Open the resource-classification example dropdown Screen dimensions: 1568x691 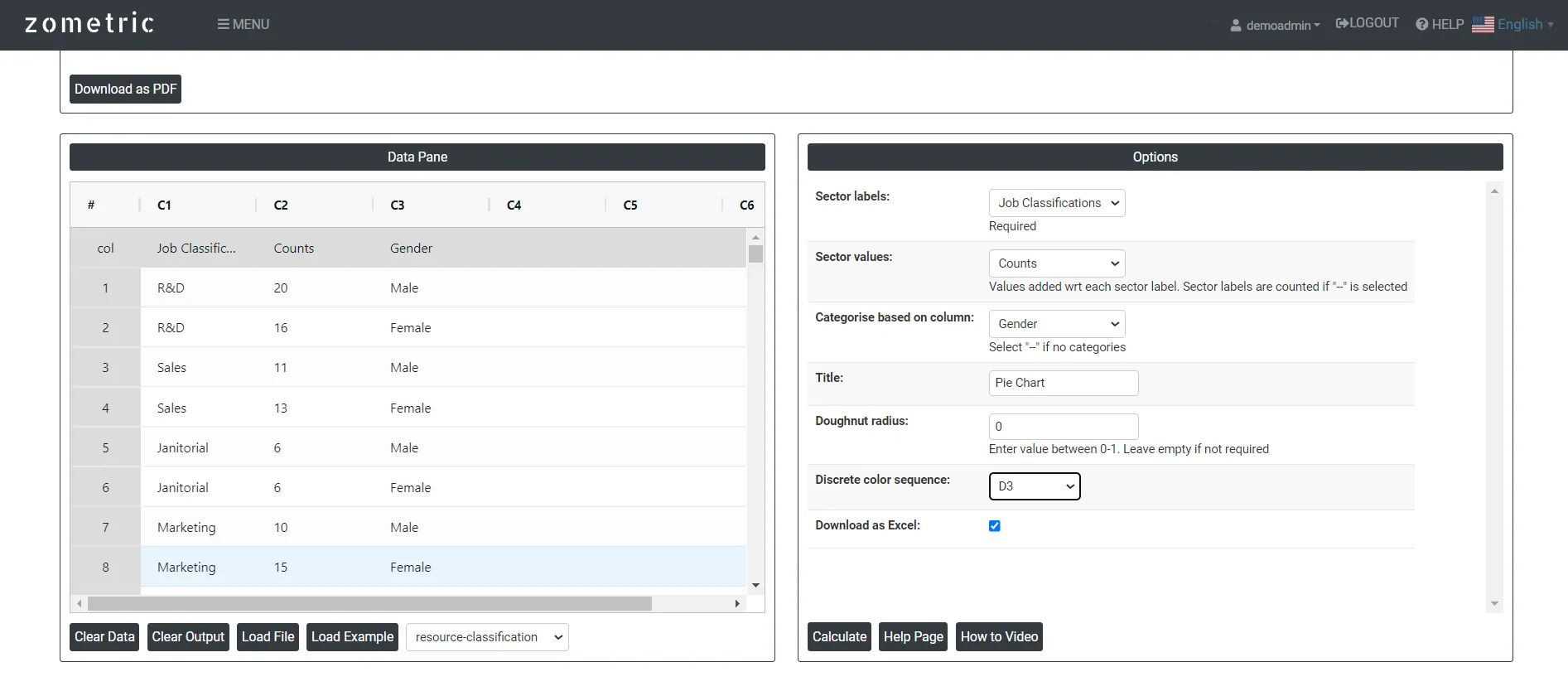[487, 637]
